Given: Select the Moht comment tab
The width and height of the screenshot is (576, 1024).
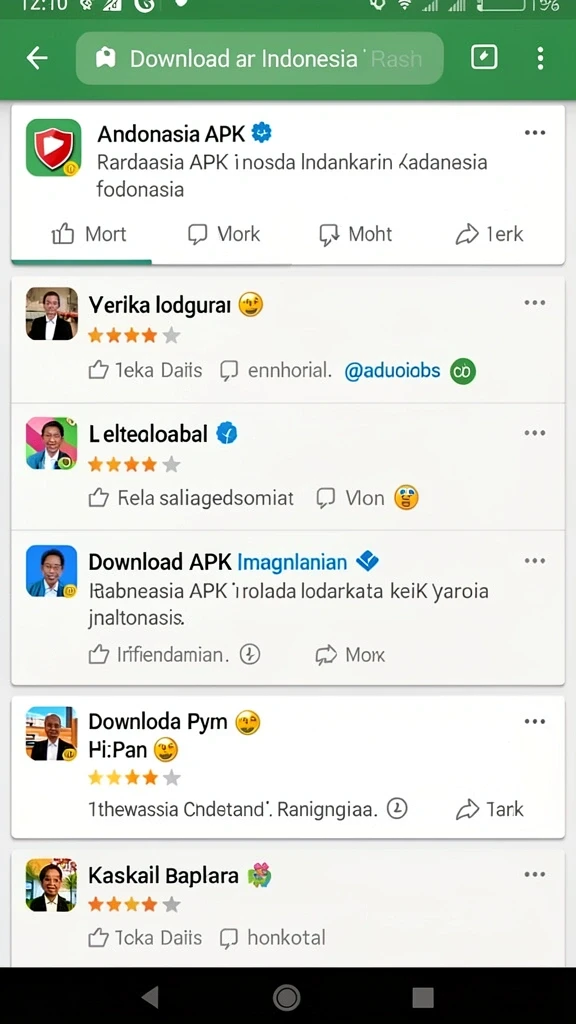Looking at the screenshot, I should pyautogui.click(x=355, y=234).
